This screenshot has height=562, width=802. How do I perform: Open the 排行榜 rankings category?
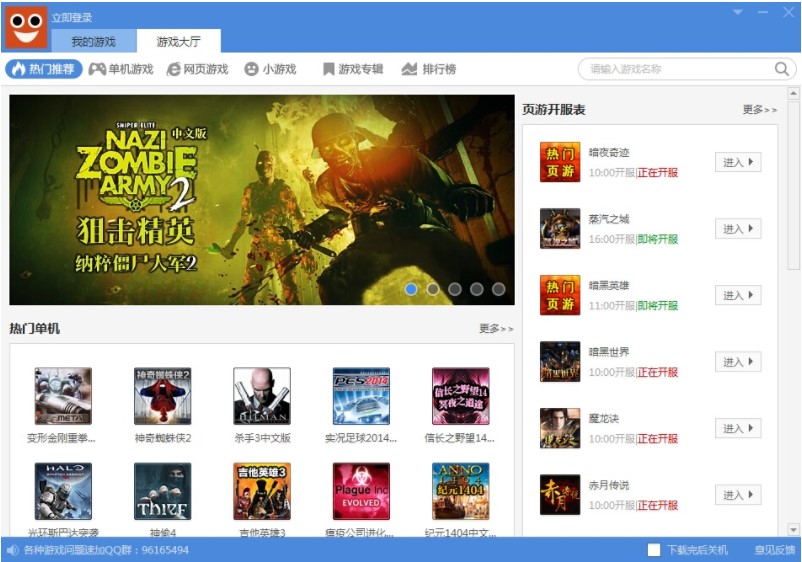(x=429, y=69)
